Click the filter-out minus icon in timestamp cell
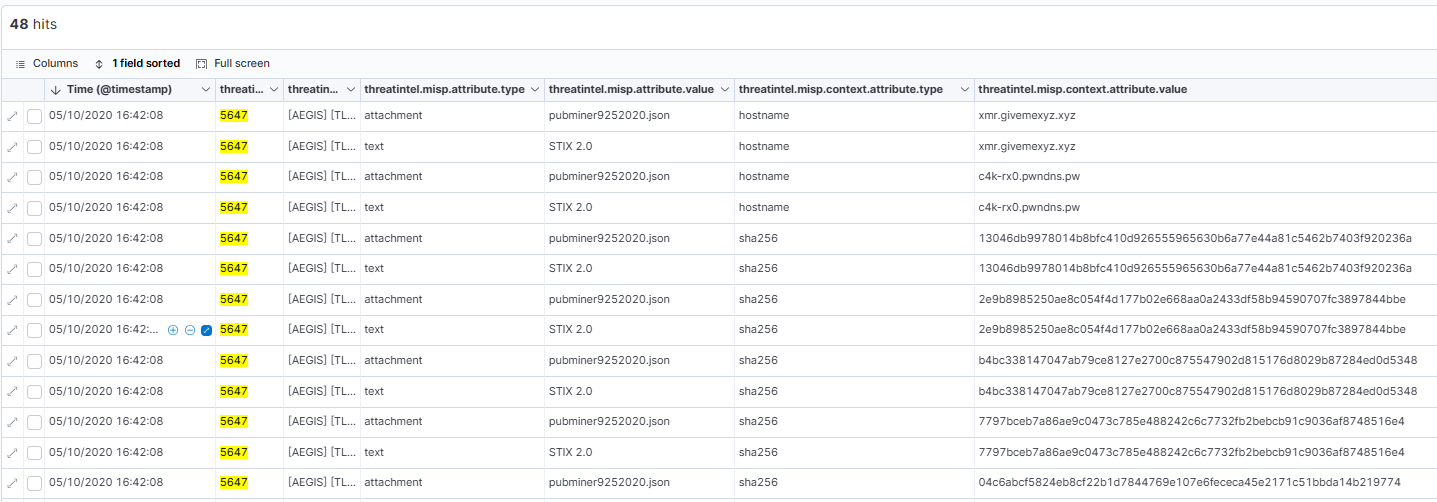The height and width of the screenshot is (502, 1437). pyautogui.click(x=190, y=330)
